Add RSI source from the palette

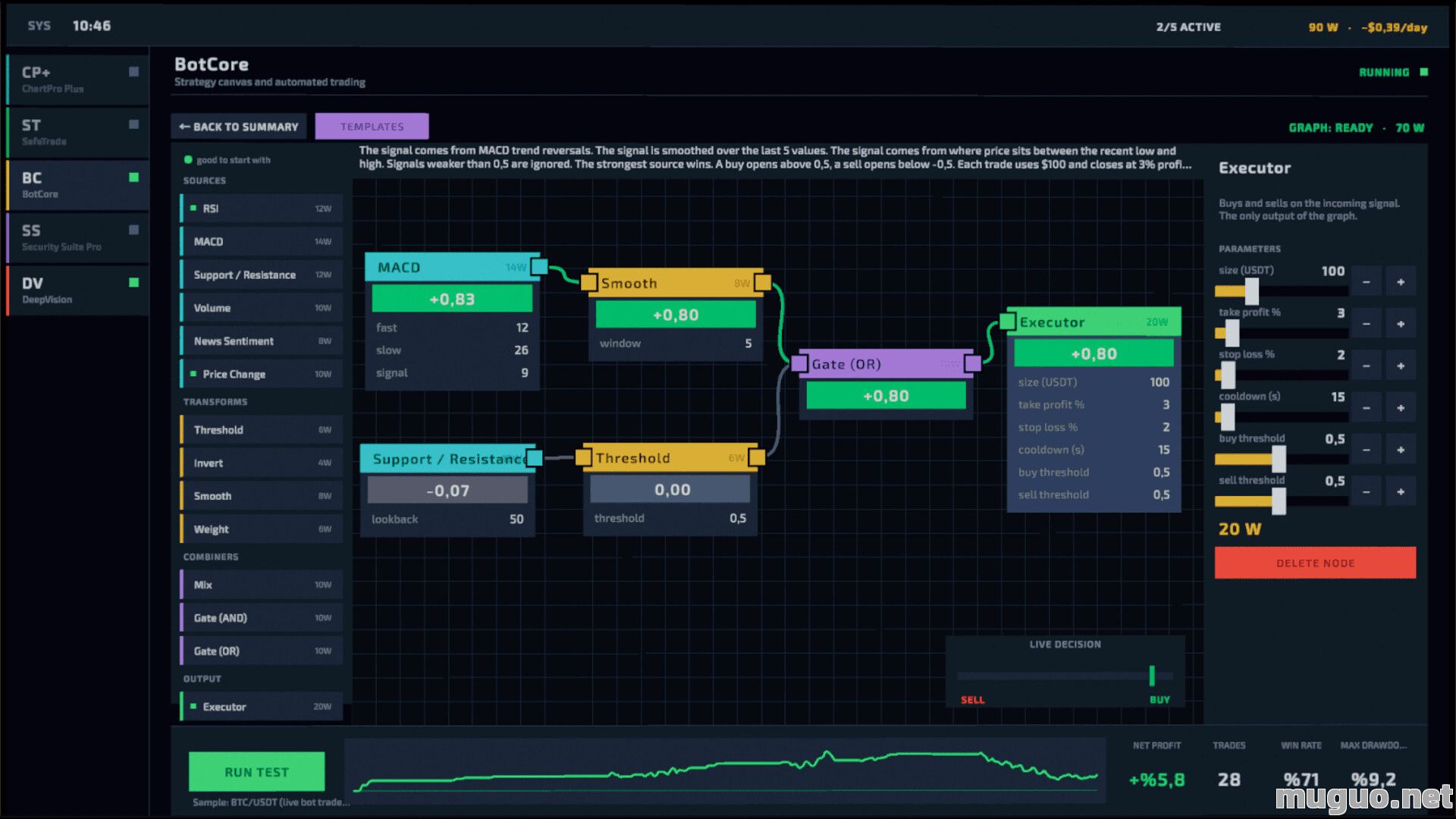262,209
